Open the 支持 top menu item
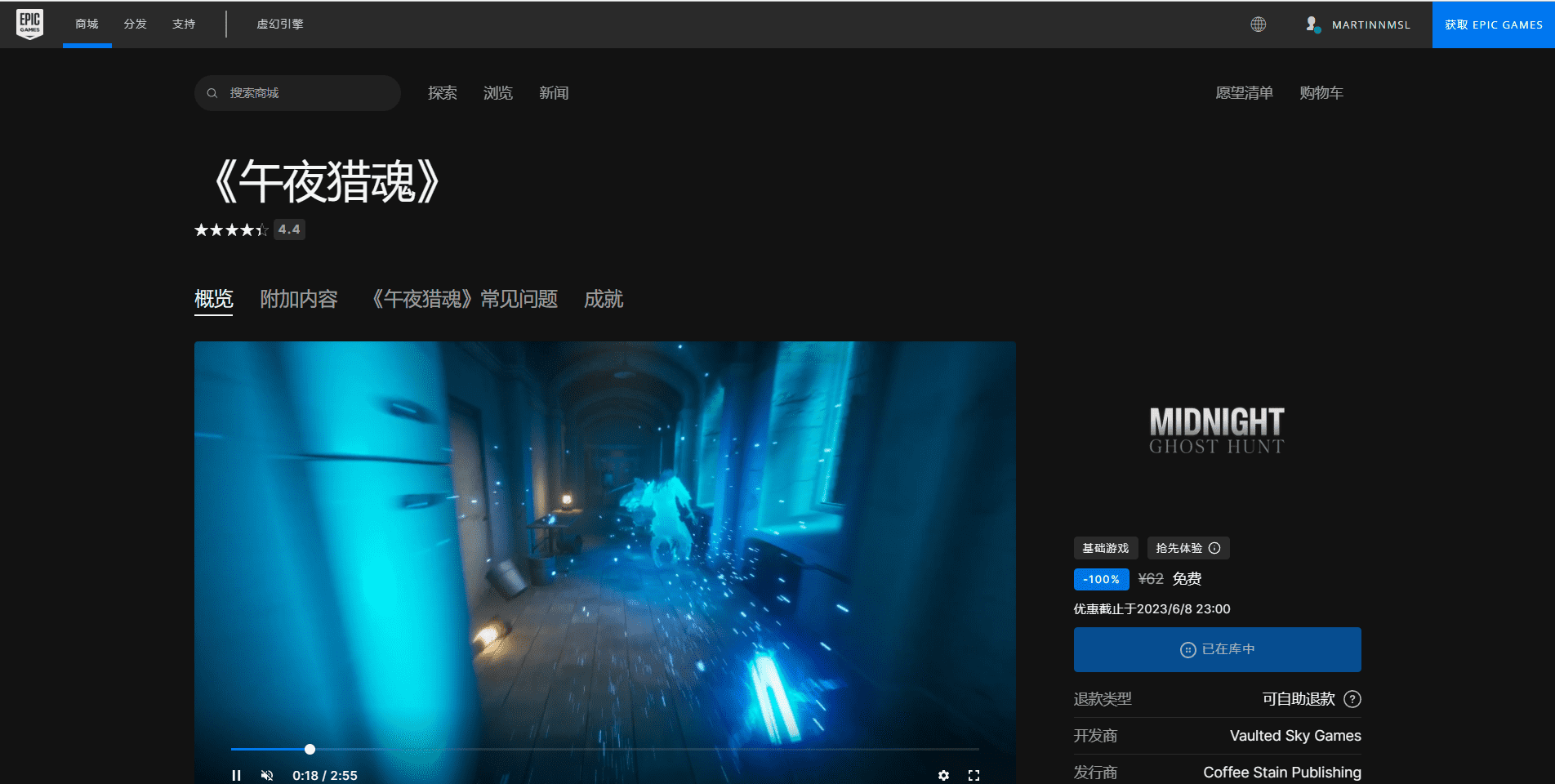 click(x=184, y=24)
